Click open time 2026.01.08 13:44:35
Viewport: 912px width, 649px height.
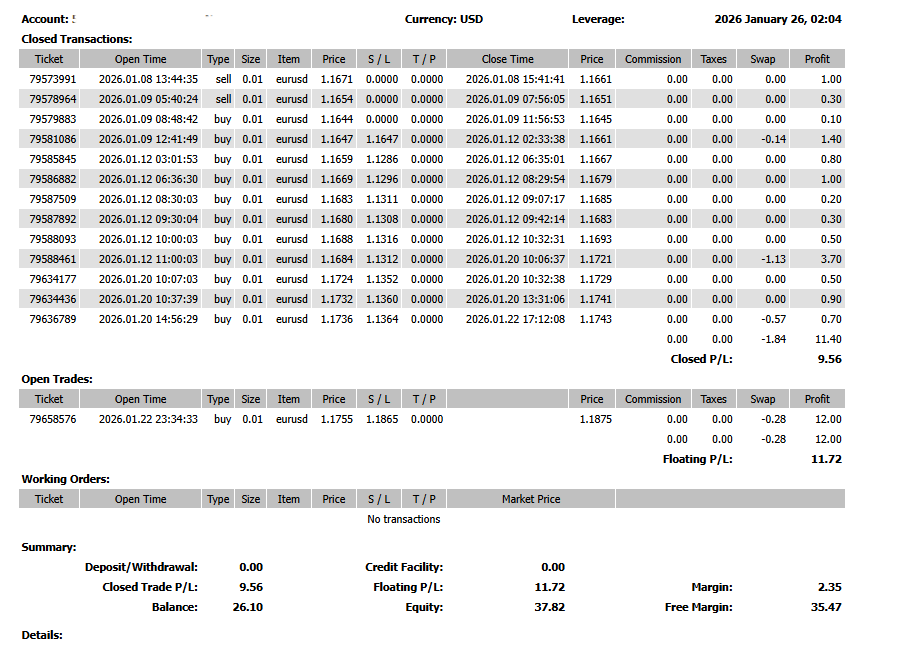click(148, 79)
